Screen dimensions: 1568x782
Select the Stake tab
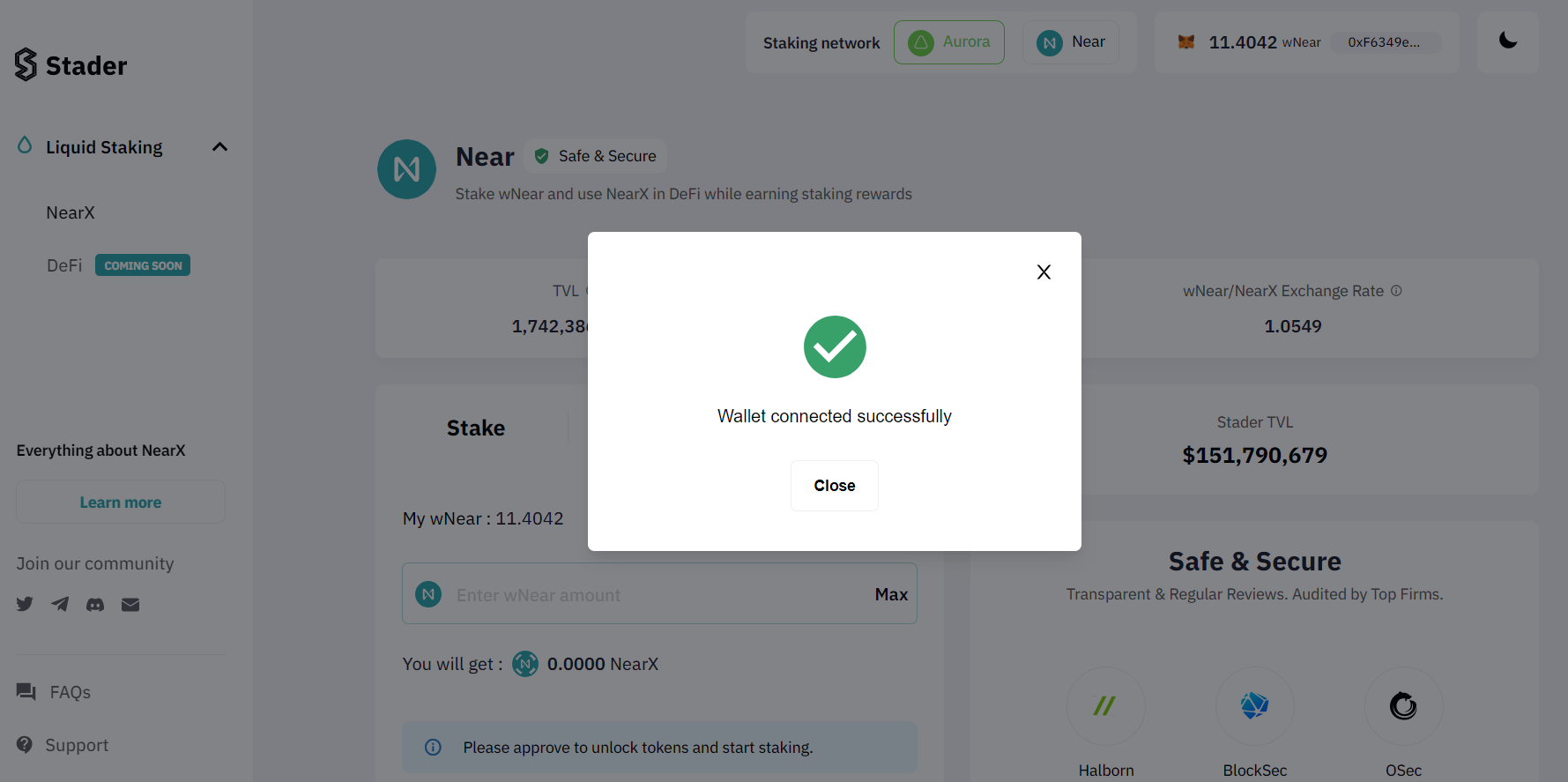476,428
